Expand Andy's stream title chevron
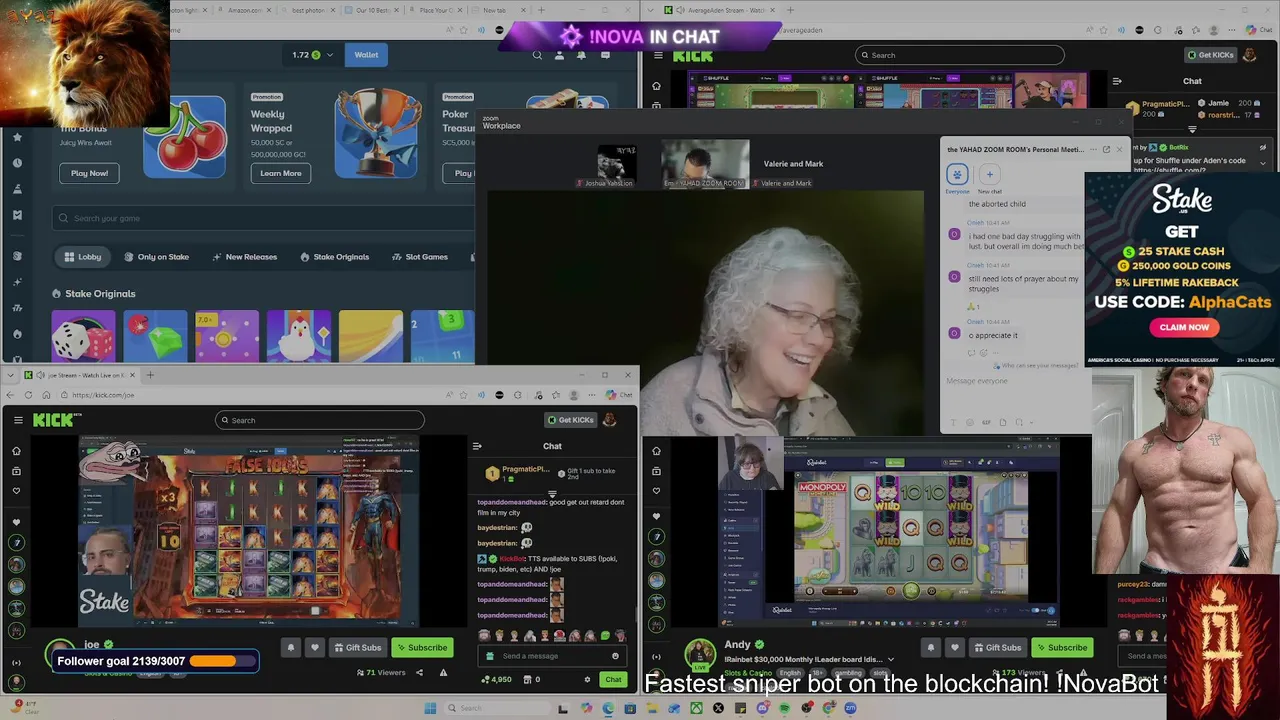 pyautogui.click(x=891, y=660)
